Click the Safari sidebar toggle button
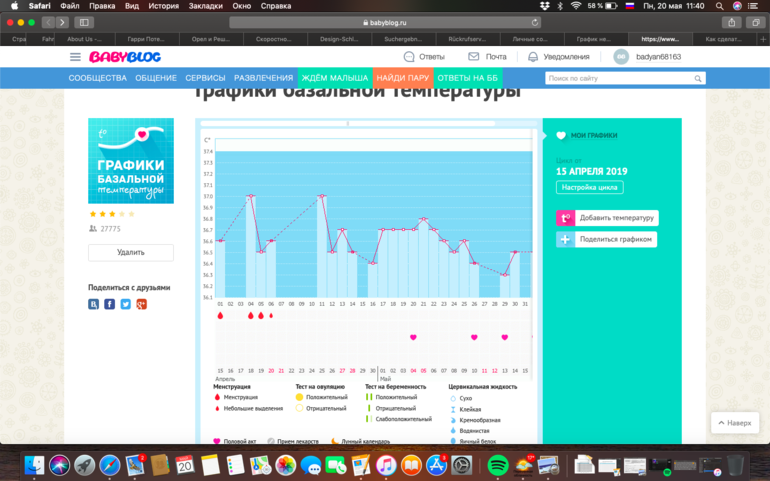This screenshot has height=481, width=770. (83, 22)
